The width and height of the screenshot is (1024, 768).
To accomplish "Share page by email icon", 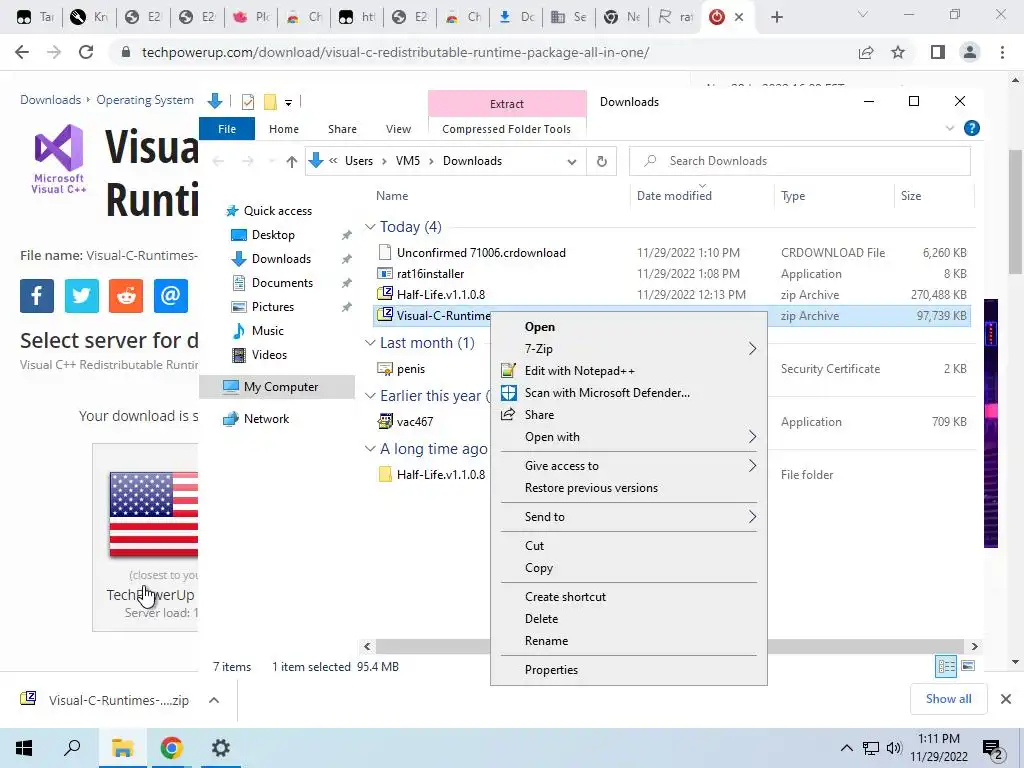I will click(x=170, y=296).
